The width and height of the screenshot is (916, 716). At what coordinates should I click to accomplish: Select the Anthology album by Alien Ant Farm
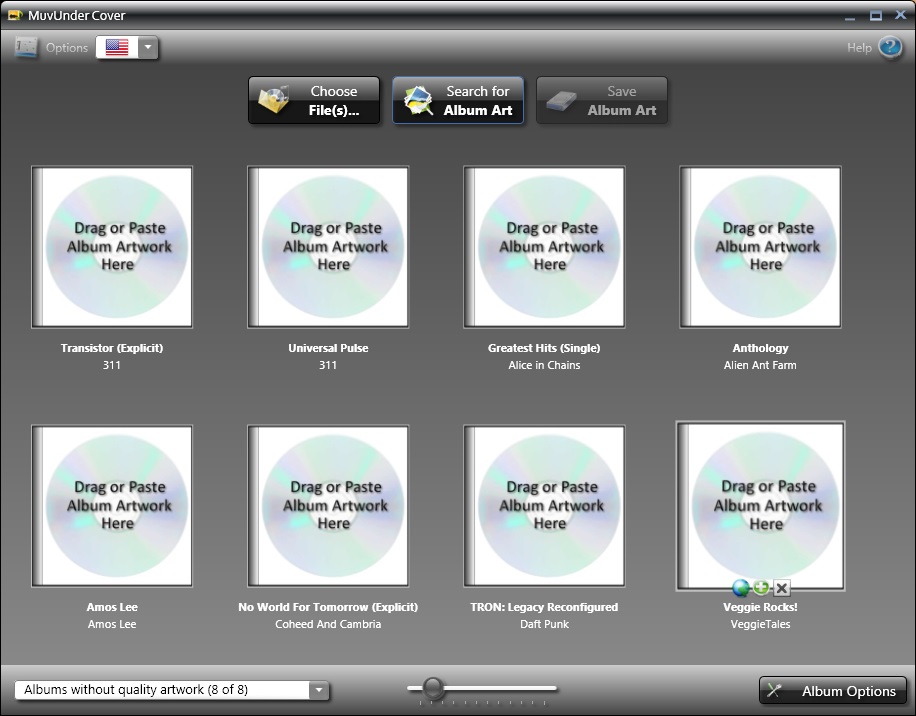pos(760,247)
